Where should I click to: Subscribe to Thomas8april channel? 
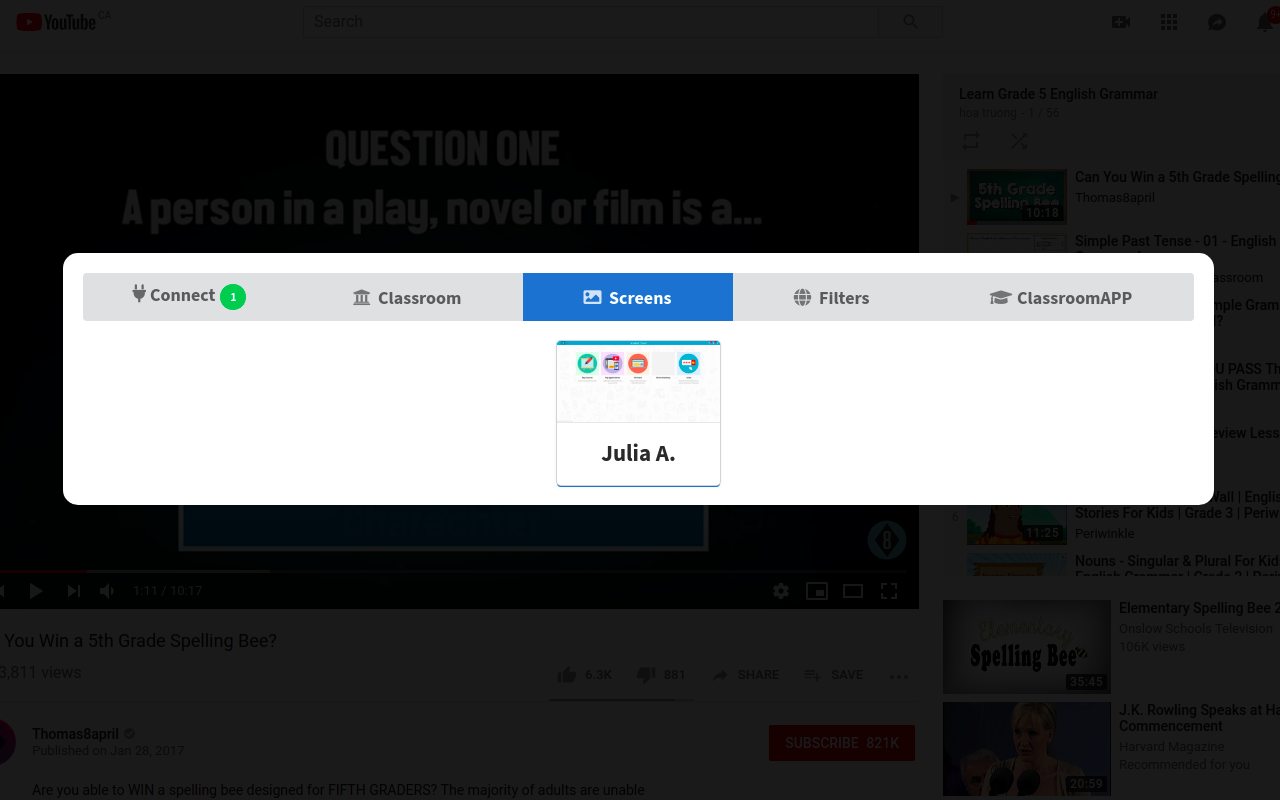click(x=842, y=743)
